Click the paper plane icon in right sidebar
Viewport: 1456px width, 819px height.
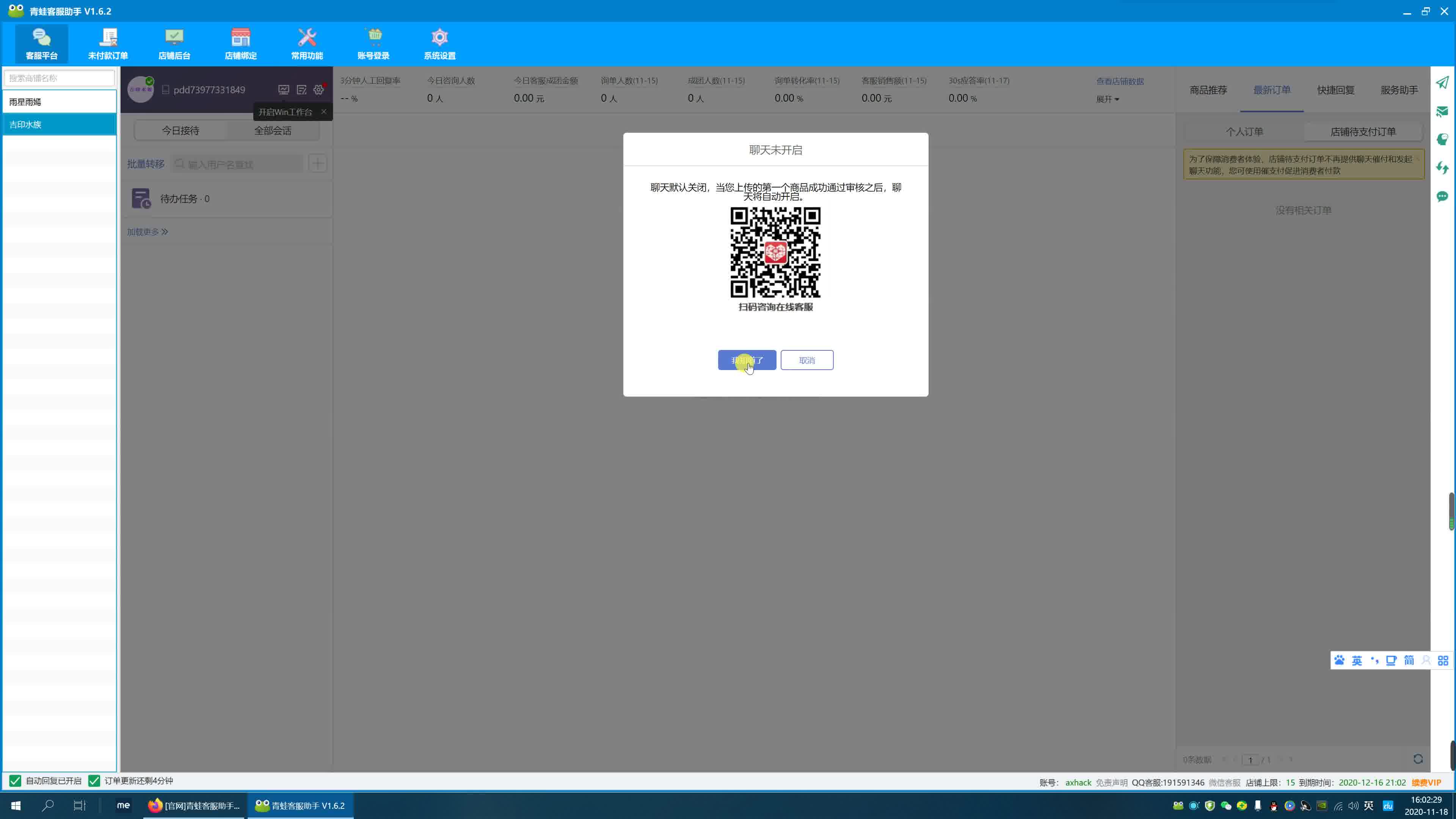[1442, 83]
